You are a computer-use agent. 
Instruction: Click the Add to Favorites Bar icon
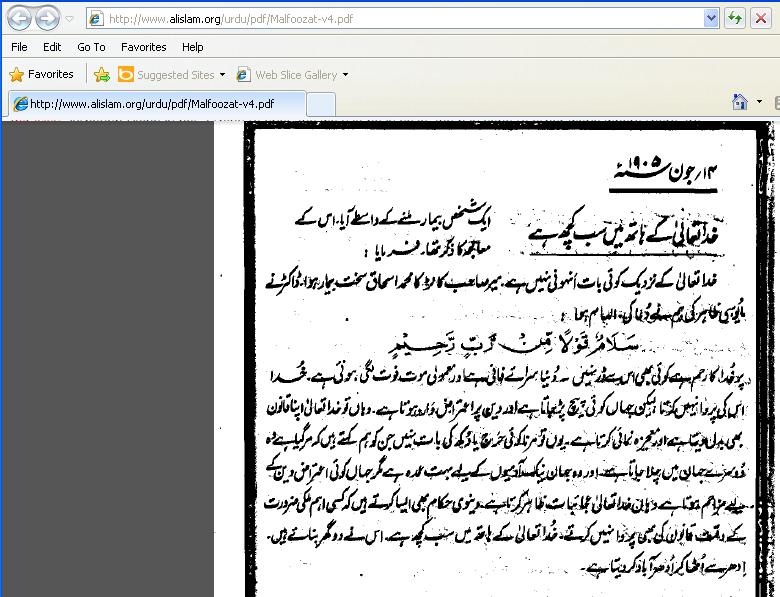coord(101,74)
